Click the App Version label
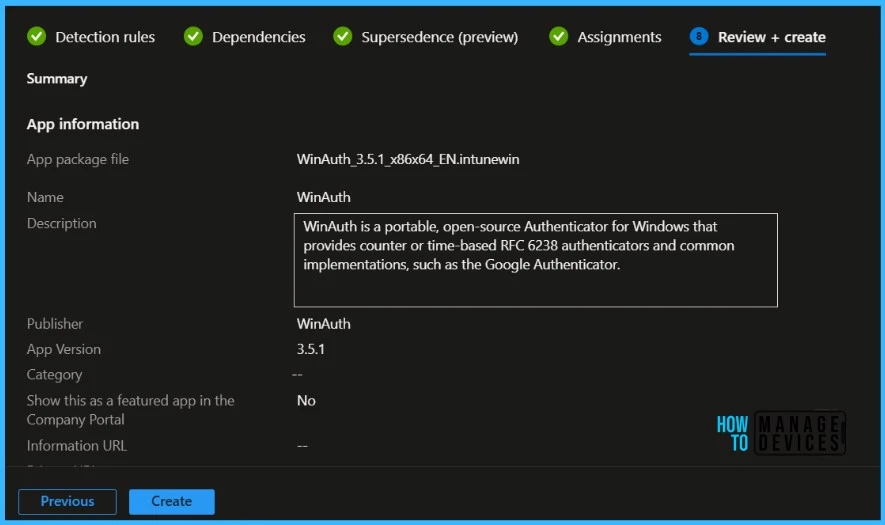This screenshot has height=525, width=885. point(64,349)
